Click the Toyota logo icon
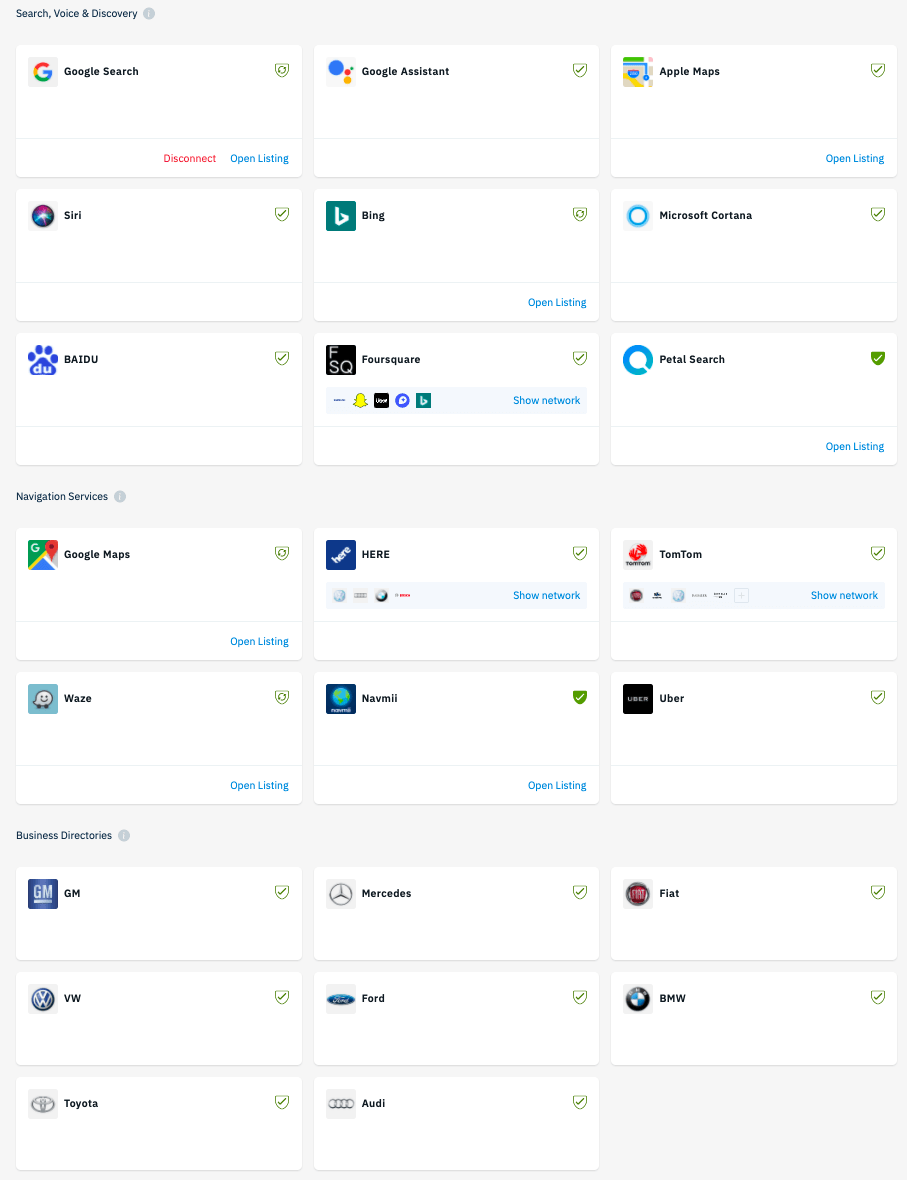This screenshot has width=907, height=1180. click(x=43, y=1103)
